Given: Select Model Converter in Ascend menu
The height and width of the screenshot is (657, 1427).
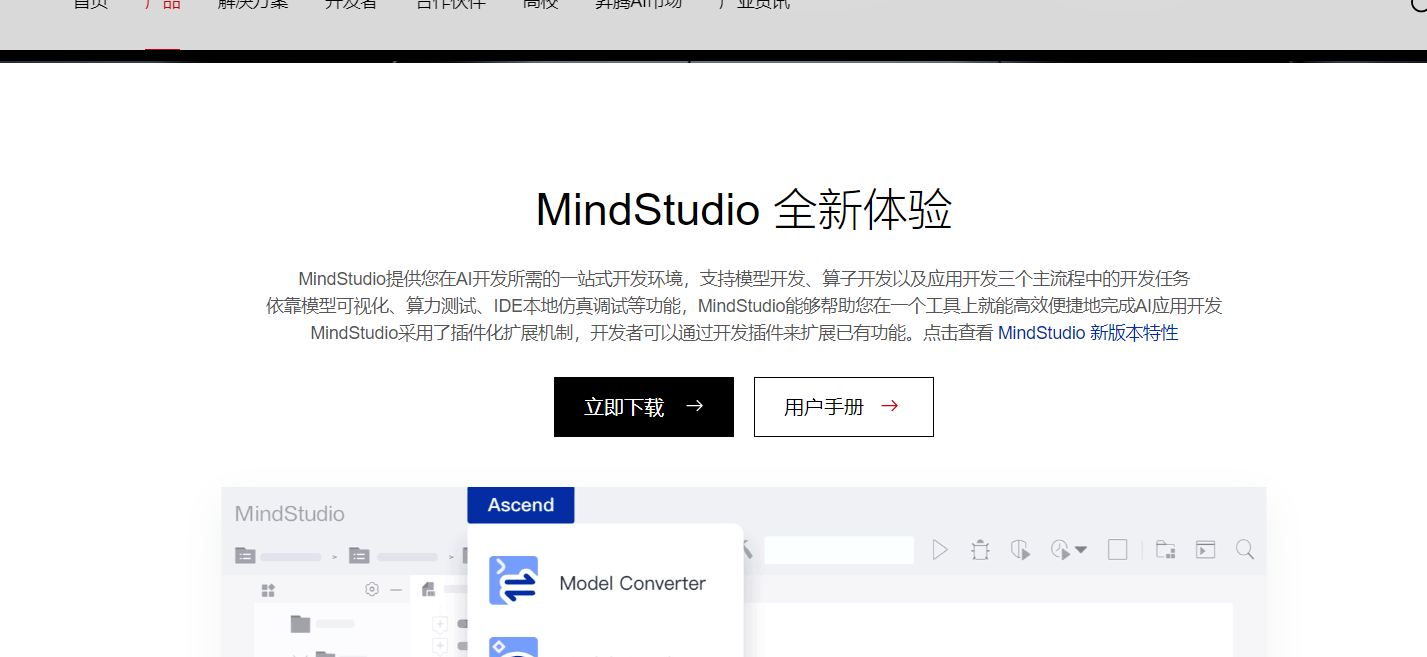Looking at the screenshot, I should [632, 583].
